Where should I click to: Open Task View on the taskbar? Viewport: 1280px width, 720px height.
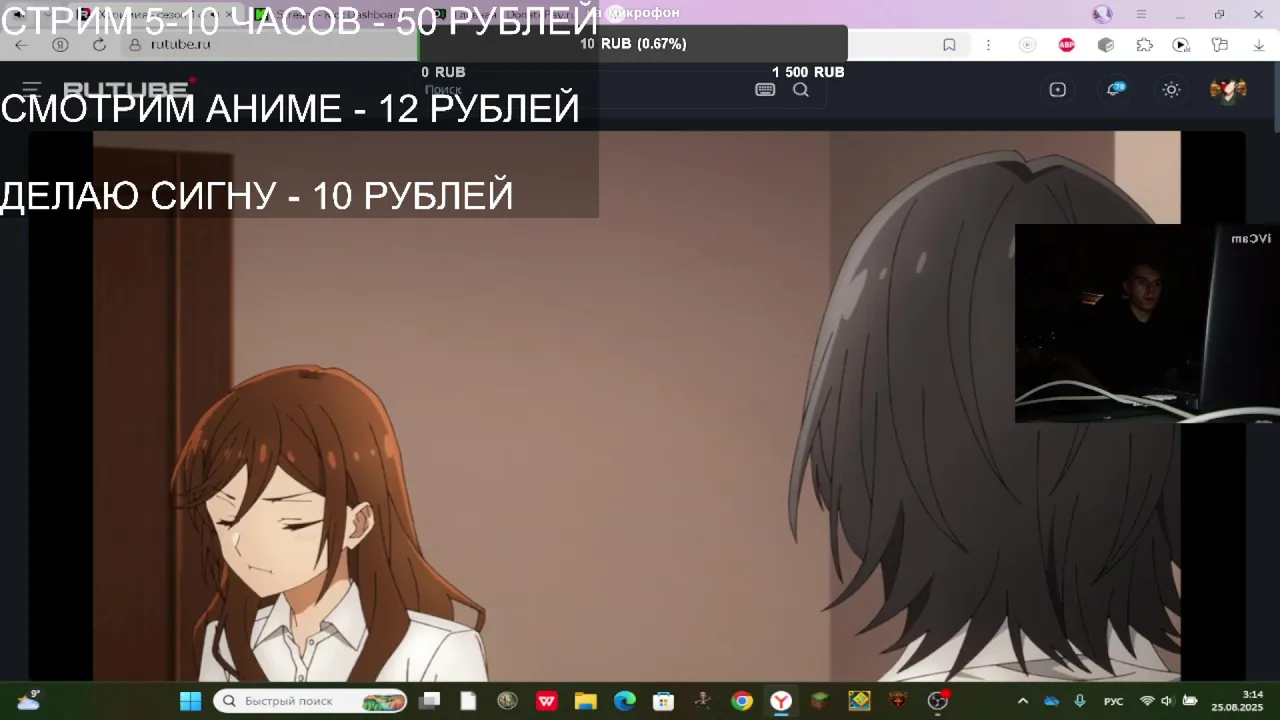(x=430, y=701)
